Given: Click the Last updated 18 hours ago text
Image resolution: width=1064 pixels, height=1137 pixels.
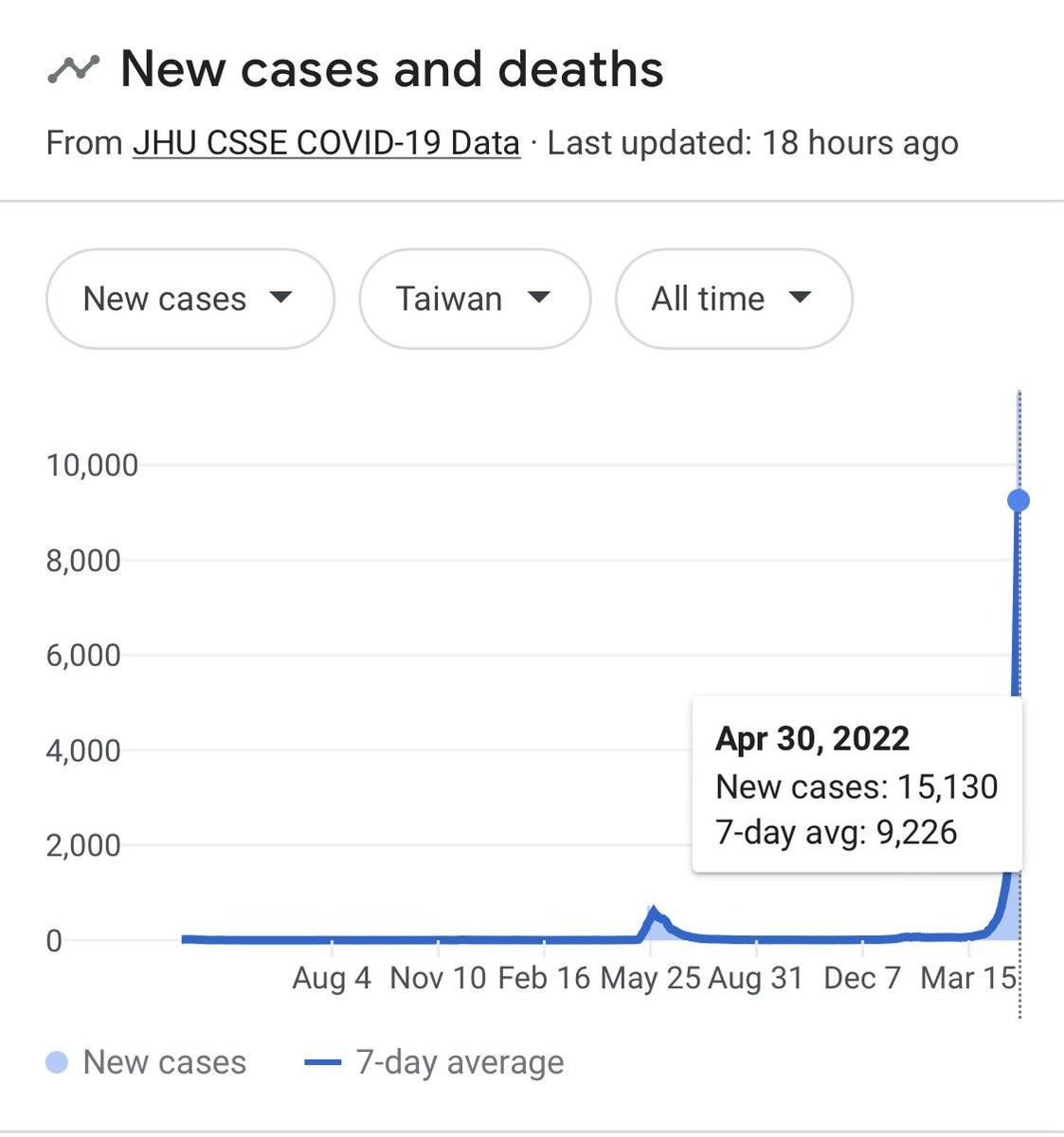Looking at the screenshot, I should coord(752,143).
